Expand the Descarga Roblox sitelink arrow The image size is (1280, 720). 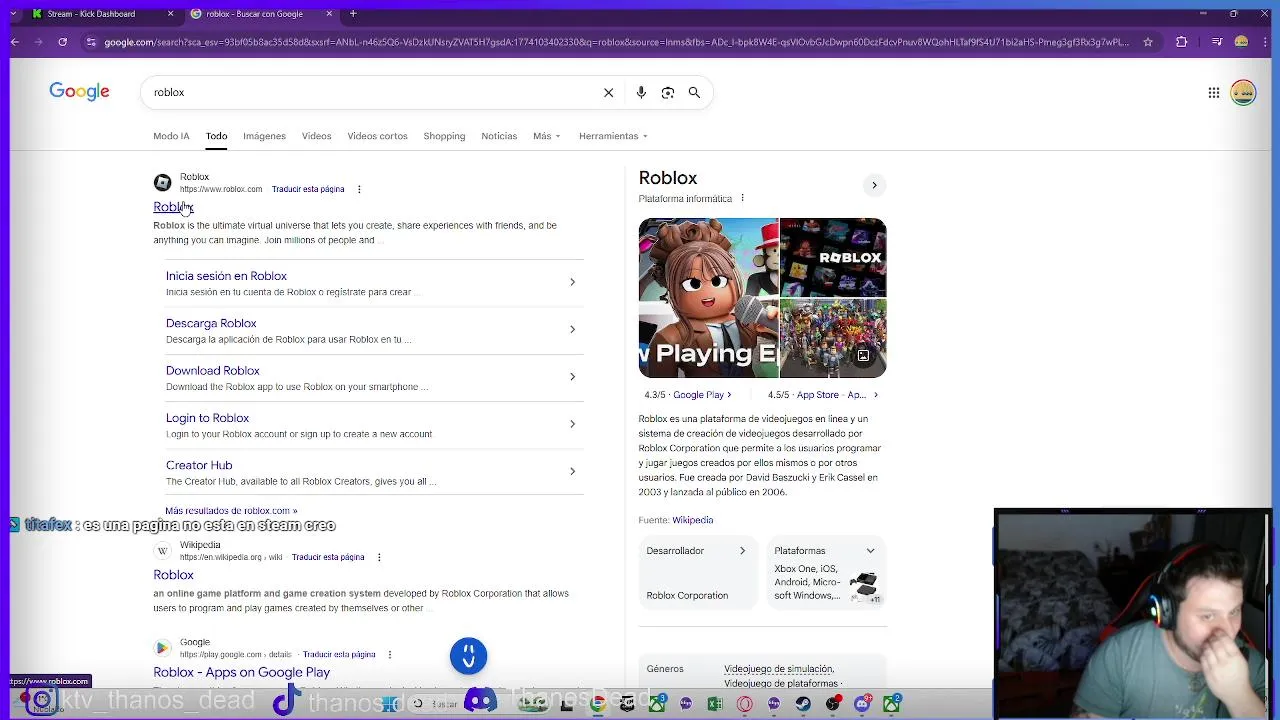[572, 329]
